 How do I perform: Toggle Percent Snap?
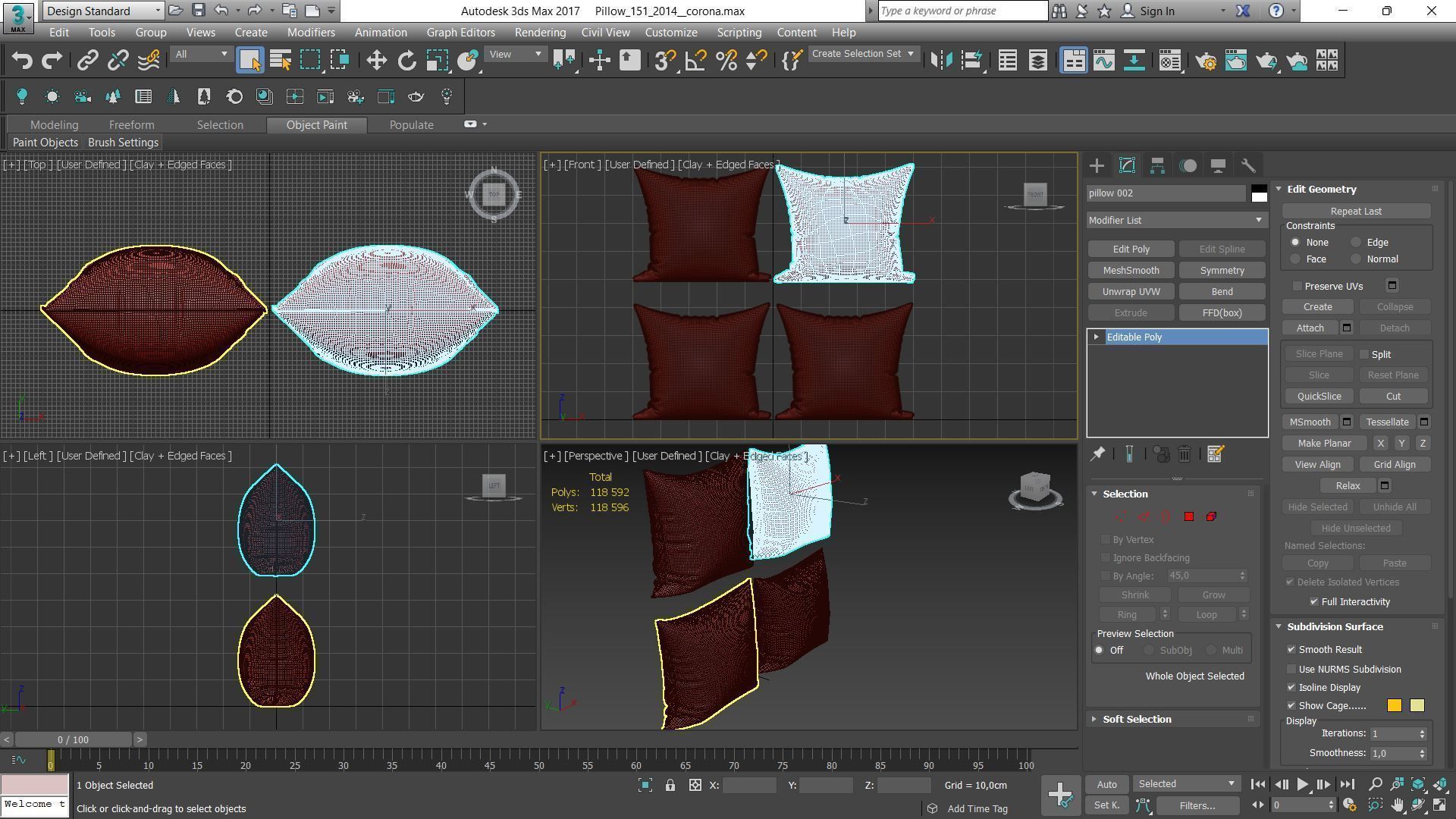(726, 61)
